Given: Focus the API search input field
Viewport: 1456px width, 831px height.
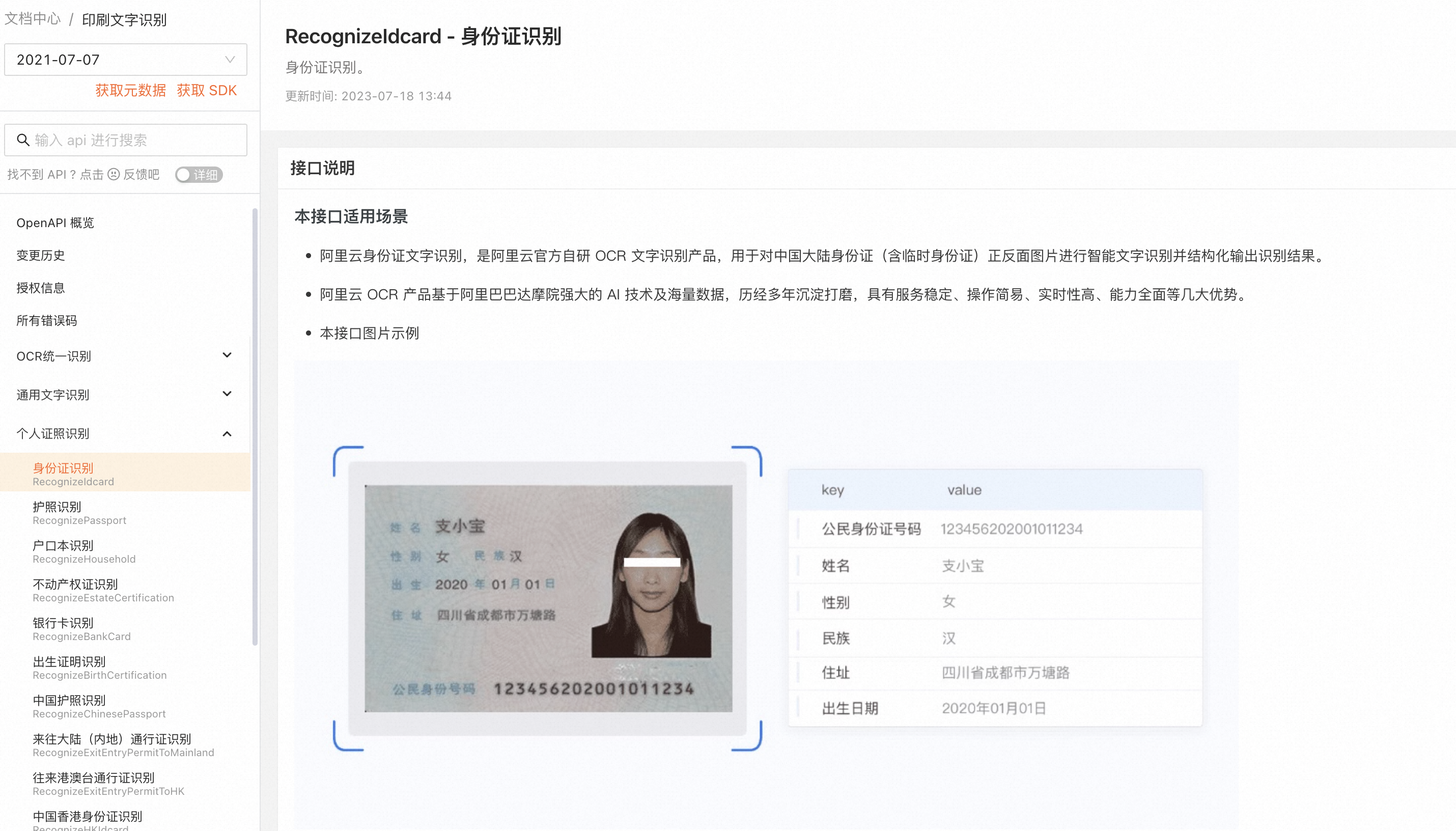Looking at the screenshot, I should coord(126,140).
